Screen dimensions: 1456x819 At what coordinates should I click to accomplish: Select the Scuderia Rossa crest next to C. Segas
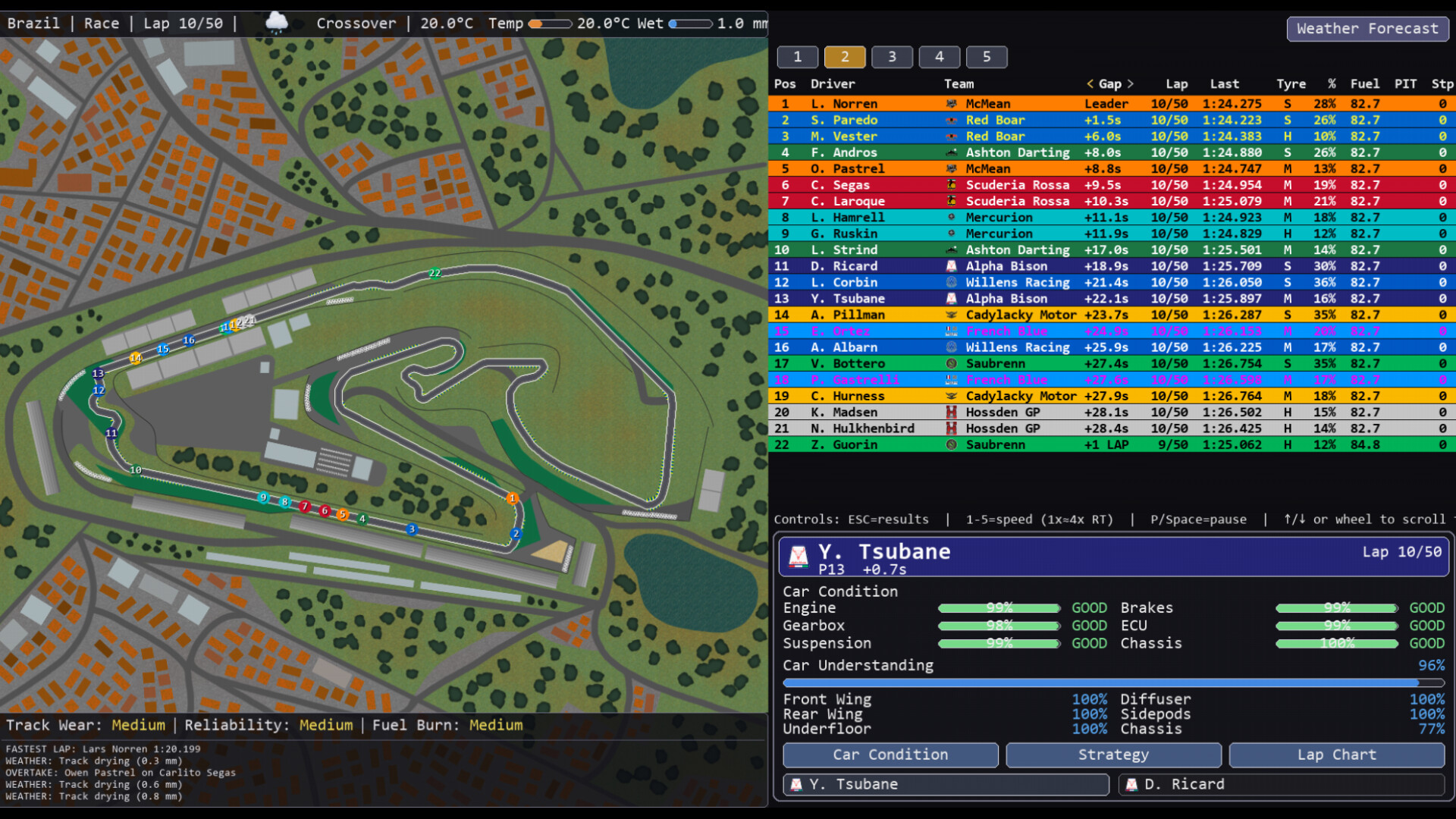[x=952, y=185]
